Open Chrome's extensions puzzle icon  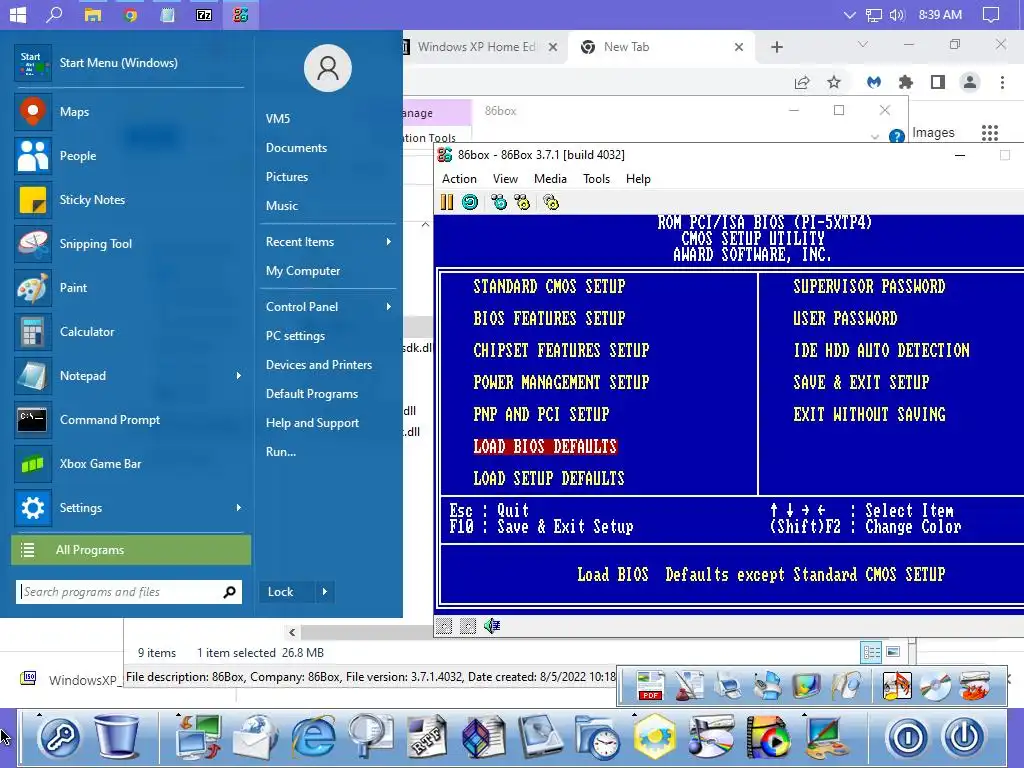click(x=905, y=82)
